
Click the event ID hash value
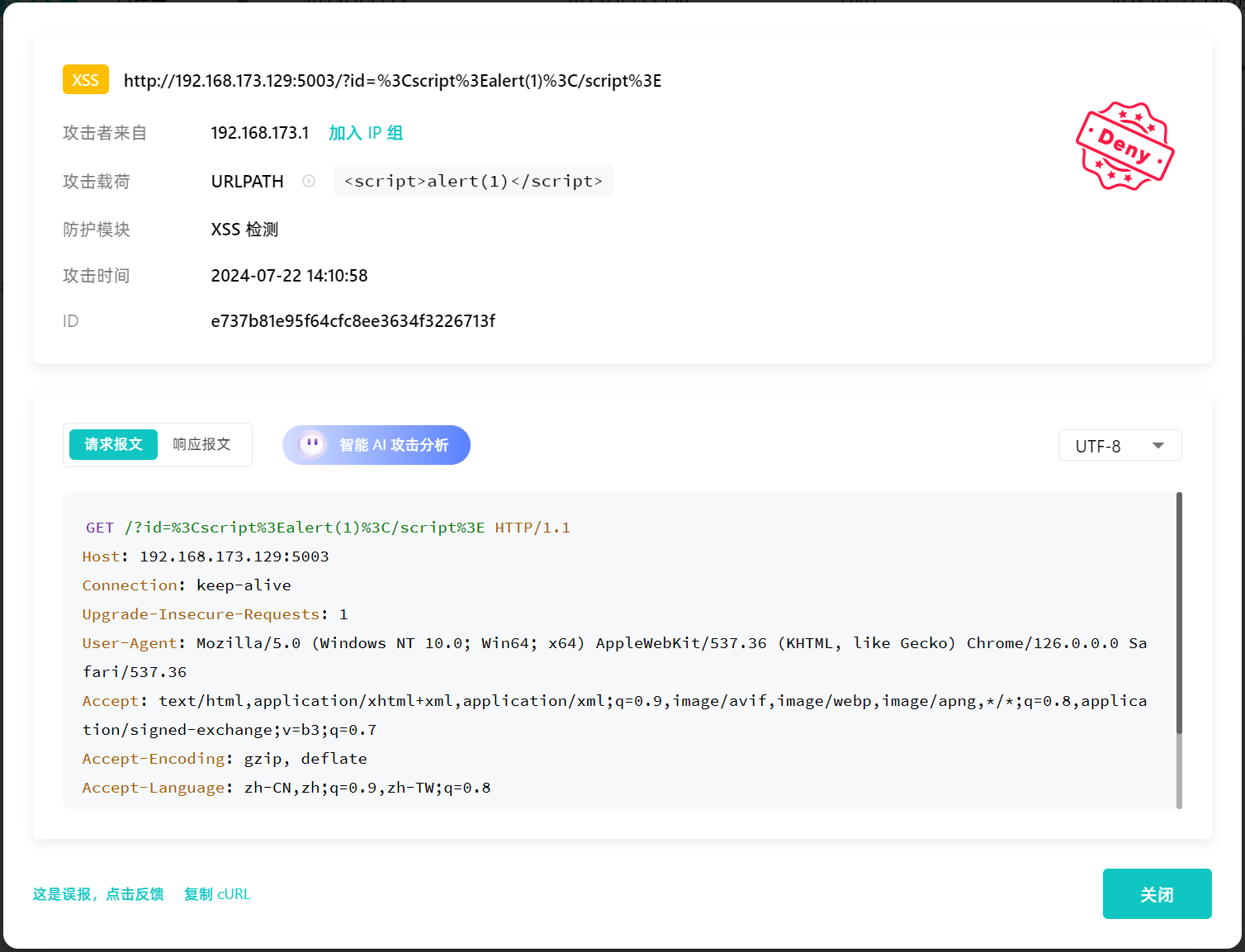point(353,321)
